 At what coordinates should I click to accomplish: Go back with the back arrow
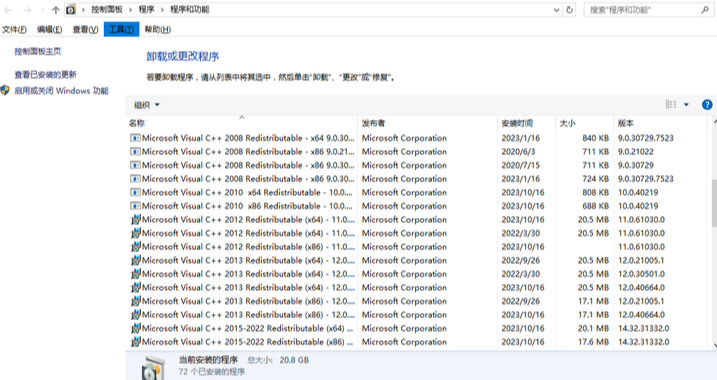pyautogui.click(x=8, y=10)
